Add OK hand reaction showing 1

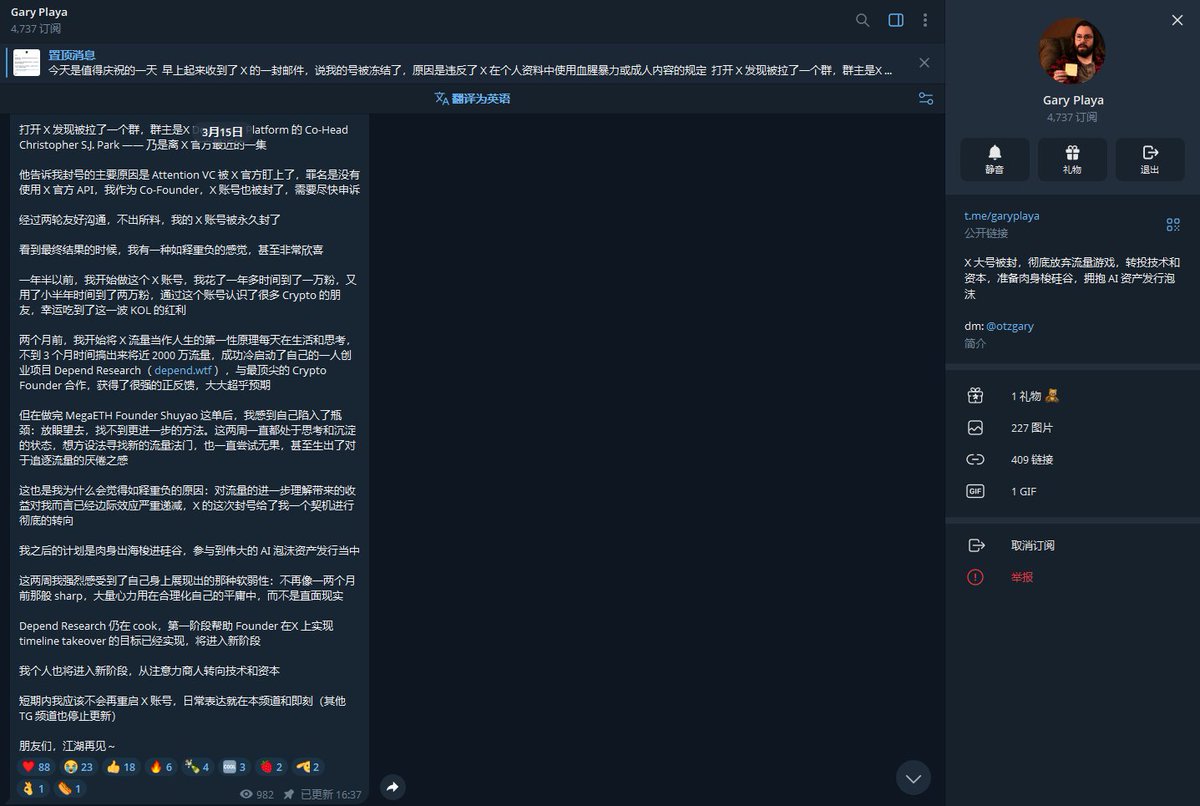(x=34, y=789)
